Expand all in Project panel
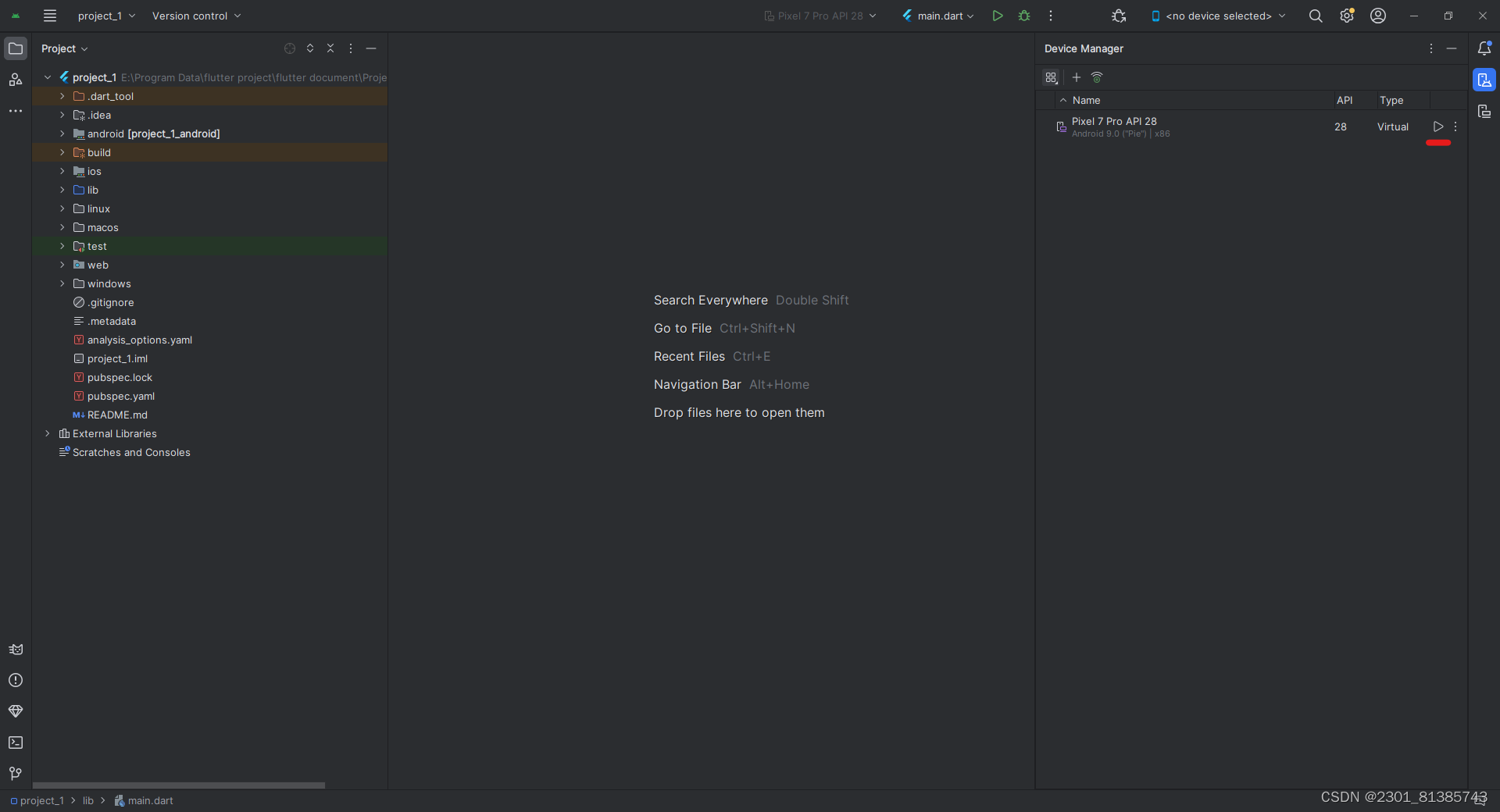1500x812 pixels. pos(310,48)
